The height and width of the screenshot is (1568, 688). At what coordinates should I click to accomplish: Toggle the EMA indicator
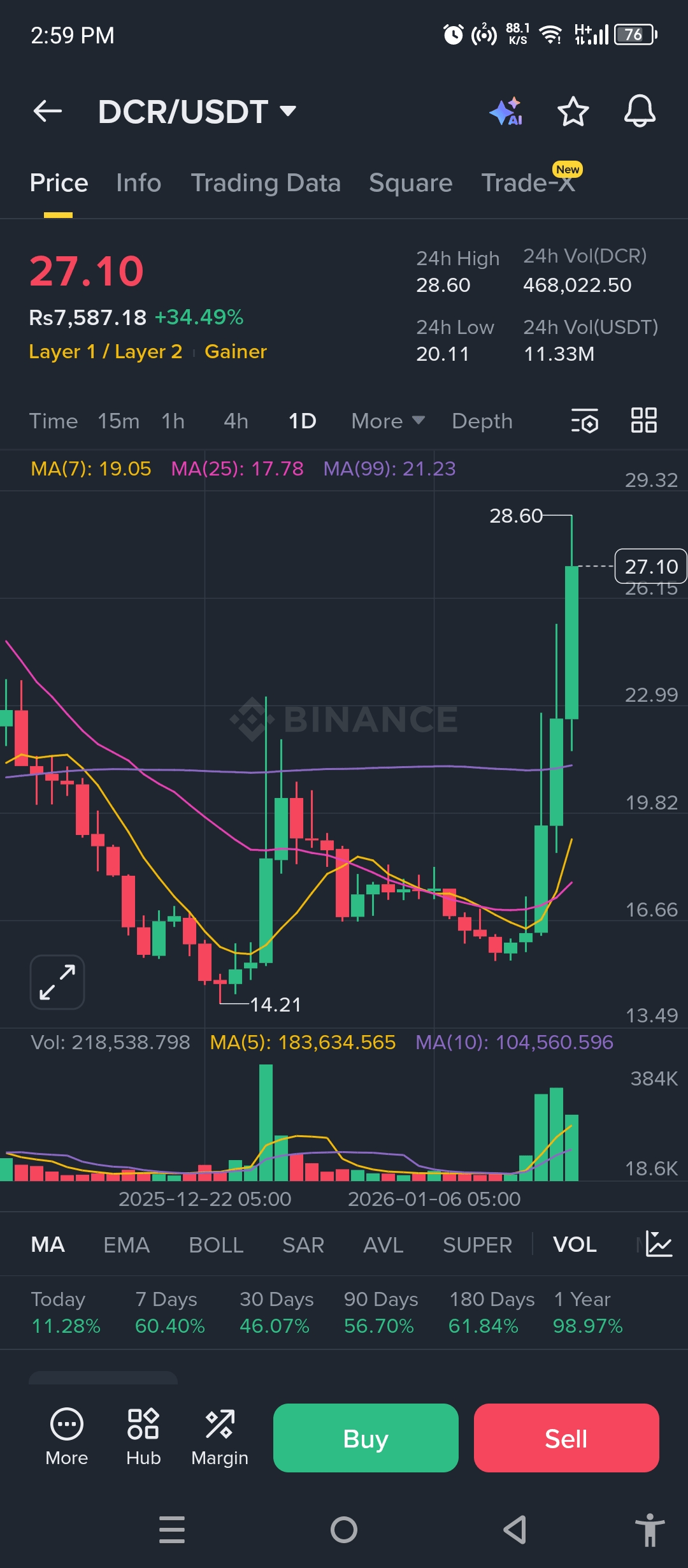127,1244
